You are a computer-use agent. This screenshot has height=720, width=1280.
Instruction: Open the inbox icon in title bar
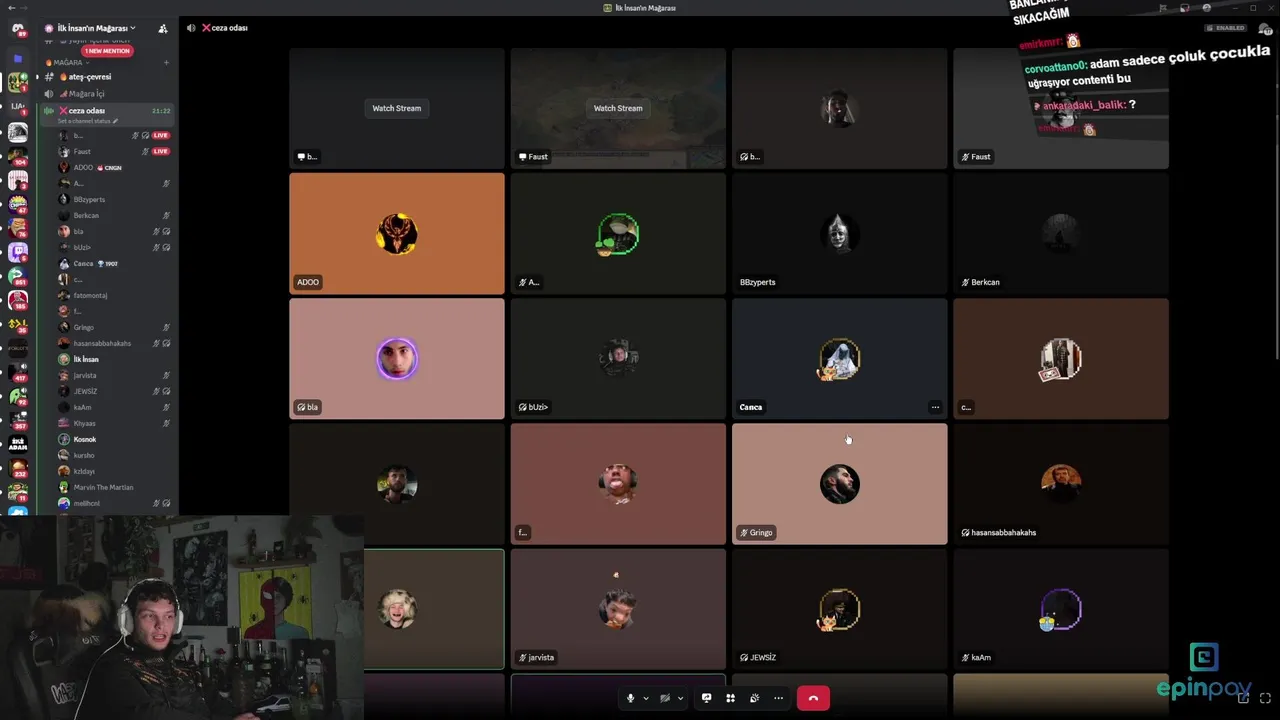(1184, 8)
